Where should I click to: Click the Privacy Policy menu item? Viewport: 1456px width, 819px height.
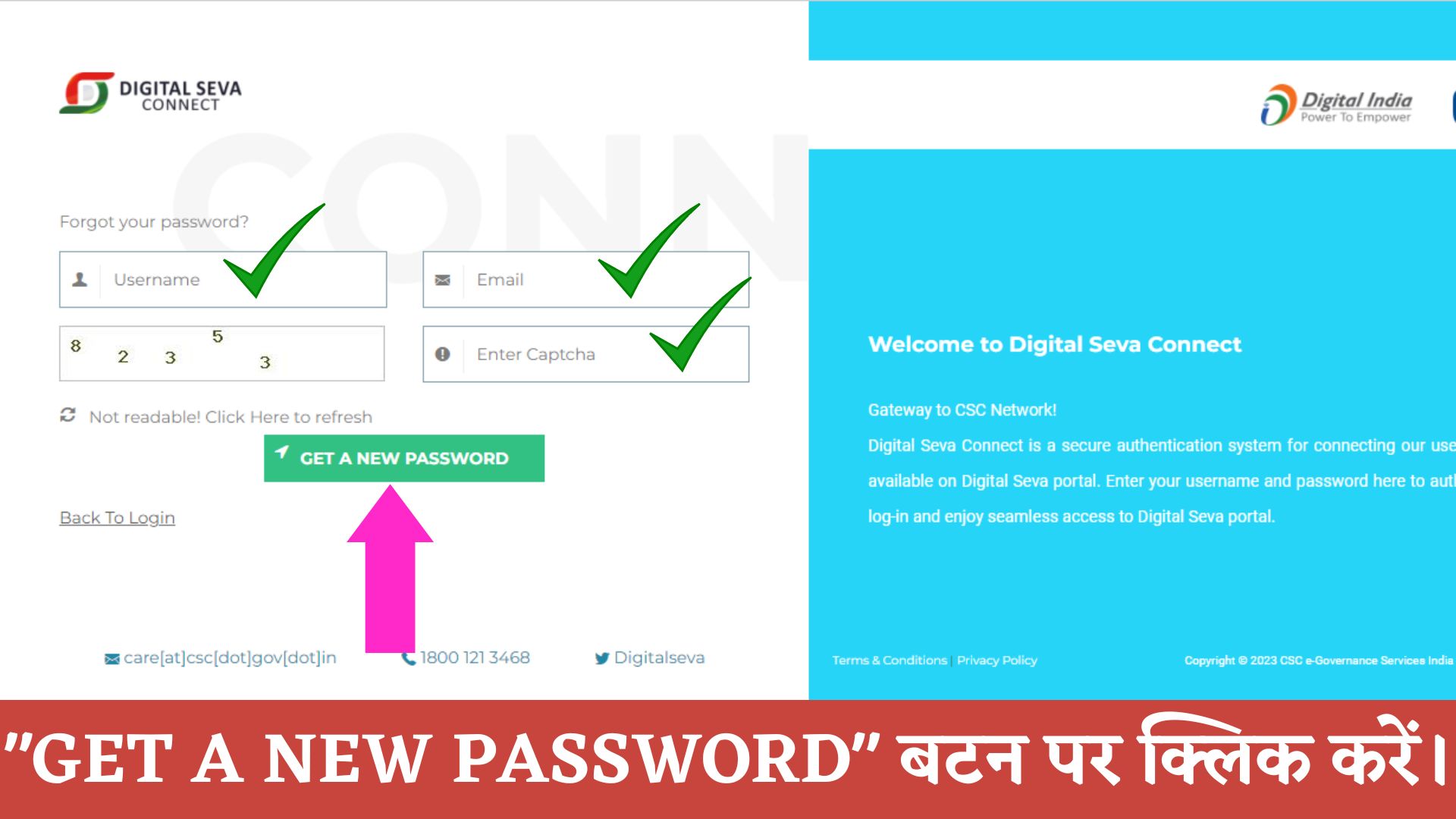coord(999,659)
